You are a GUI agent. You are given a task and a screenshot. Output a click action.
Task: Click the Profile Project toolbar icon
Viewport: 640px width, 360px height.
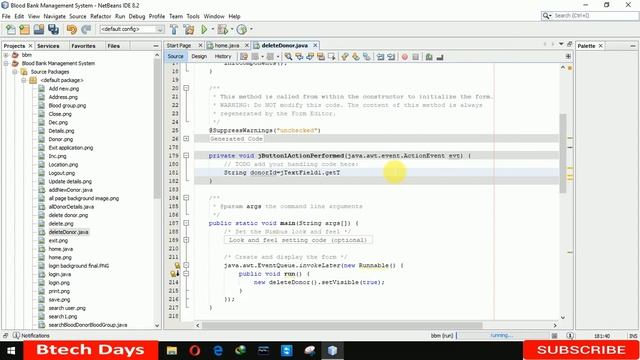(x=242, y=29)
